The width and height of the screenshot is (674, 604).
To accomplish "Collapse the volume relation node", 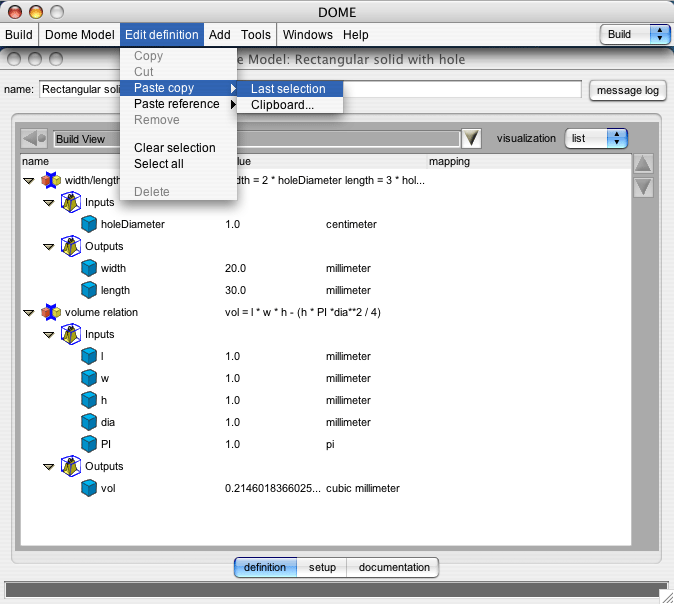I will [x=29, y=313].
